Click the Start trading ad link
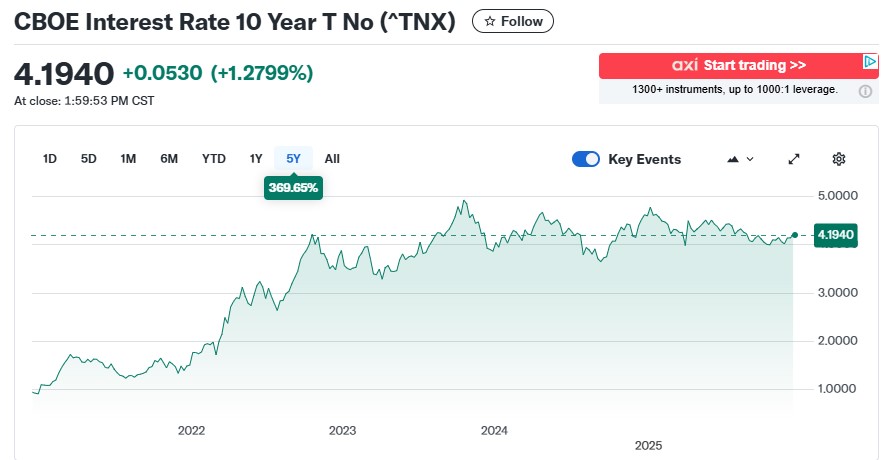This screenshot has width=885, height=460. coord(755,66)
